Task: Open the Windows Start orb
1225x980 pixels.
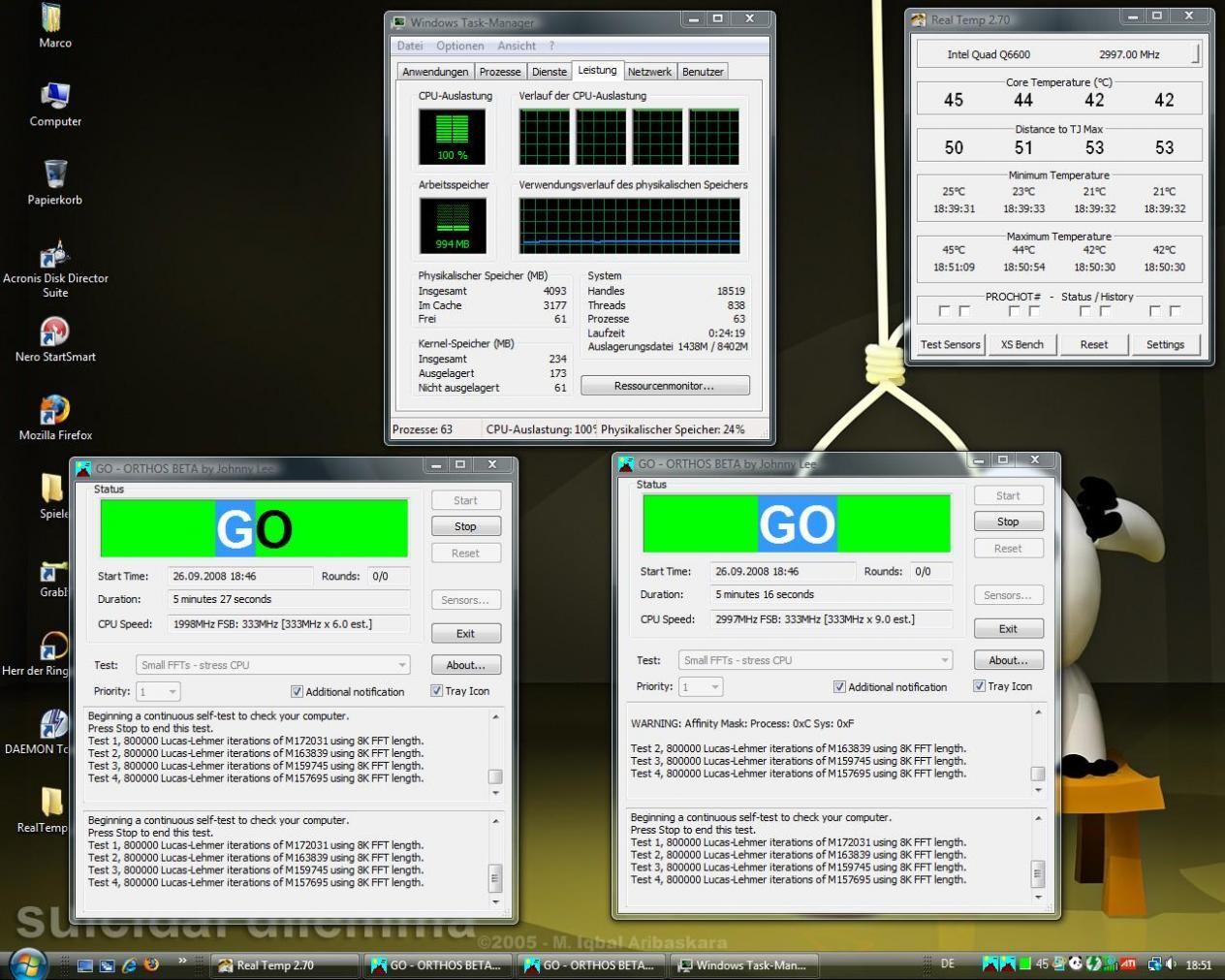Action: coord(26,964)
